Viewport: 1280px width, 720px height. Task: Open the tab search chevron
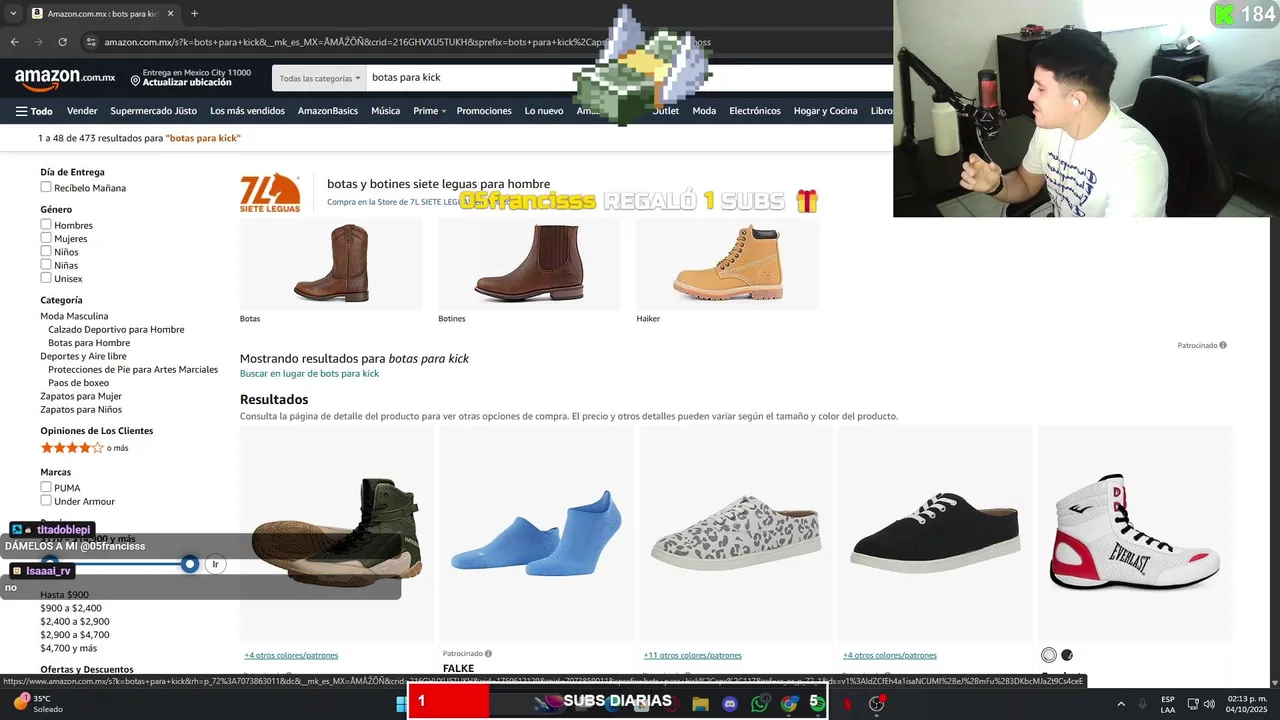click(13, 13)
